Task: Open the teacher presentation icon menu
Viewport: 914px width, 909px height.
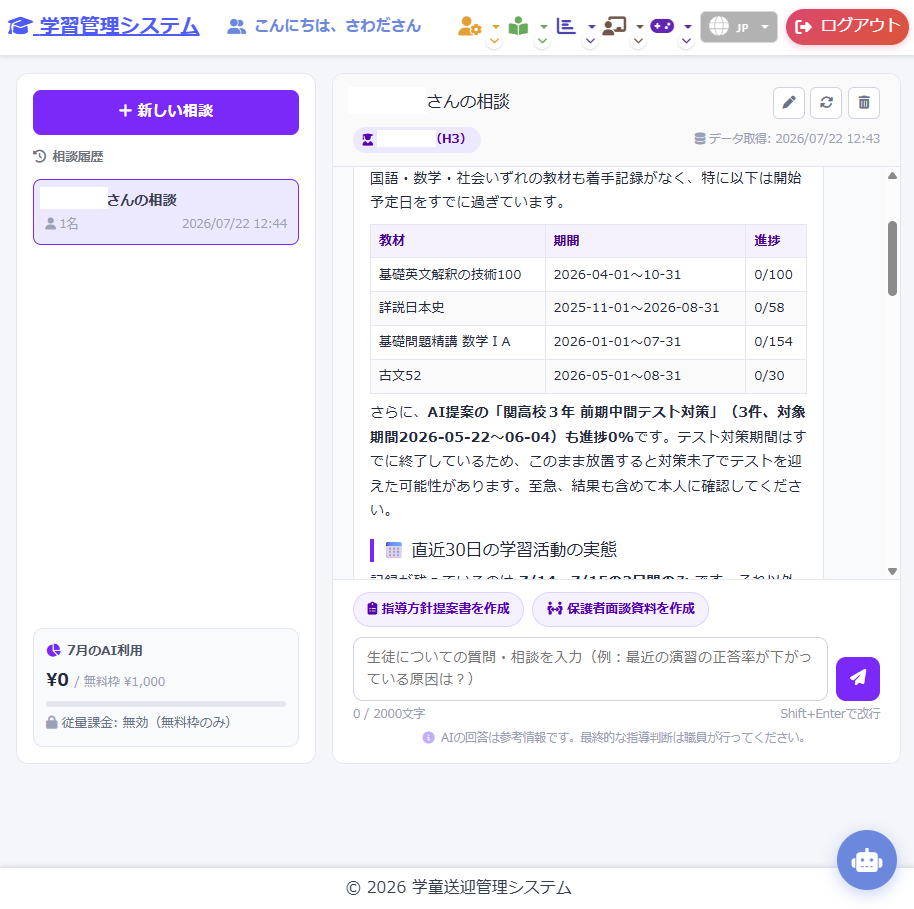Action: (614, 26)
